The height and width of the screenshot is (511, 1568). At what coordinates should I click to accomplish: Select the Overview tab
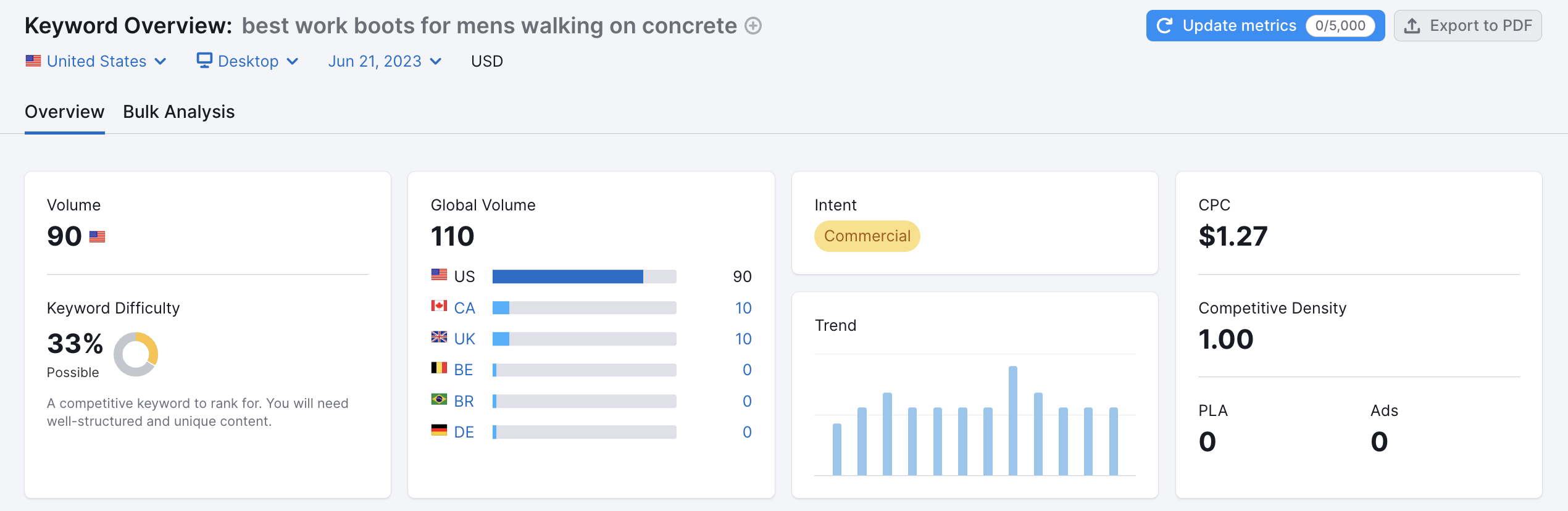[65, 112]
